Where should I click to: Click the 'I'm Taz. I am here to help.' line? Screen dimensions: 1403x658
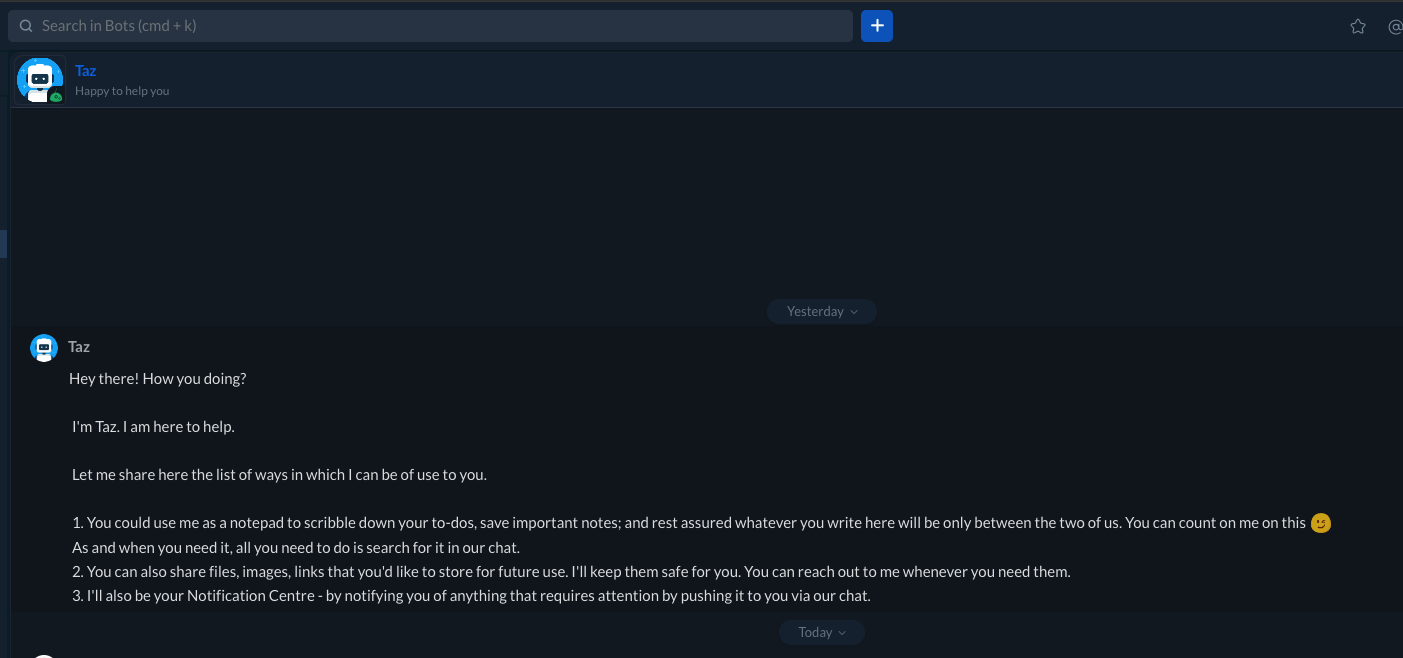point(153,427)
